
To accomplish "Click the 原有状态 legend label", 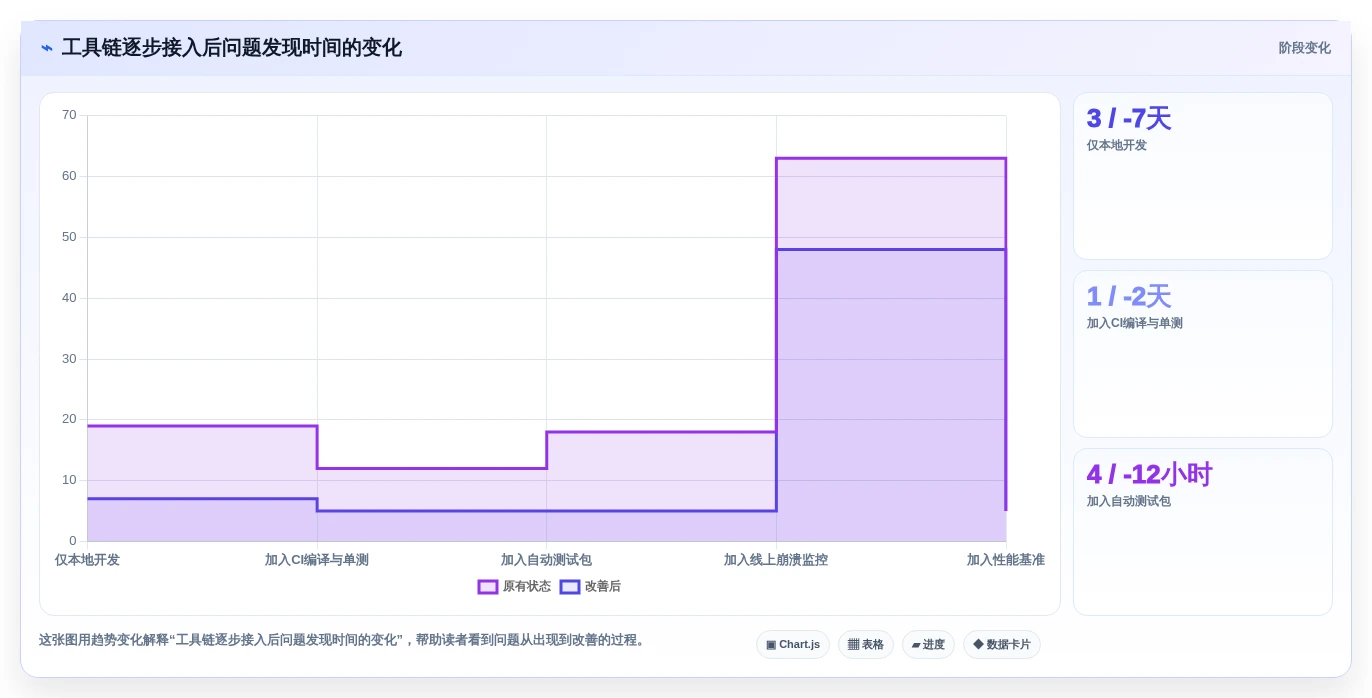I will click(527, 587).
